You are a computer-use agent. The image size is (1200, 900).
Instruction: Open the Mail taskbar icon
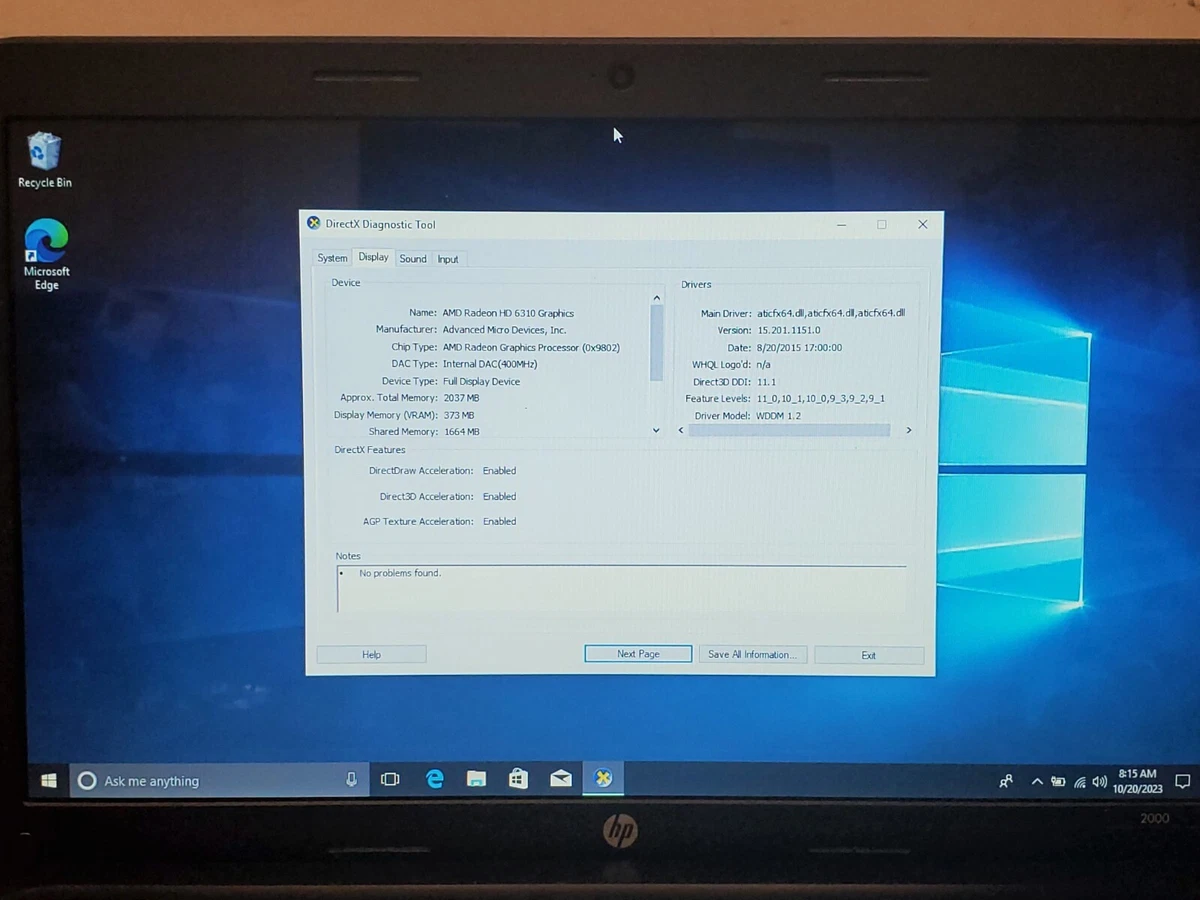tap(561, 779)
